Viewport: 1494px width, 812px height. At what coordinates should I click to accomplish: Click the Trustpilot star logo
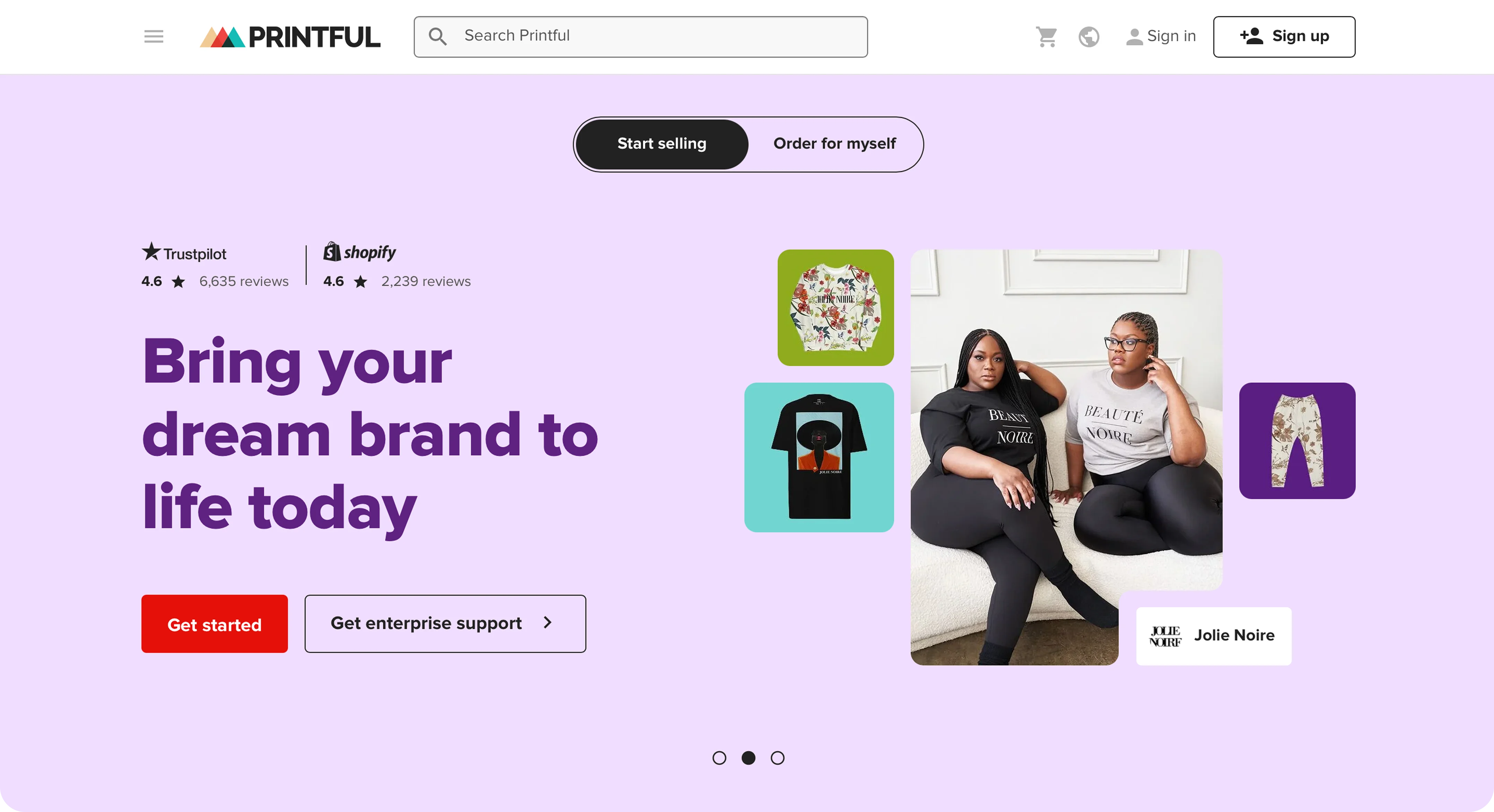click(151, 252)
